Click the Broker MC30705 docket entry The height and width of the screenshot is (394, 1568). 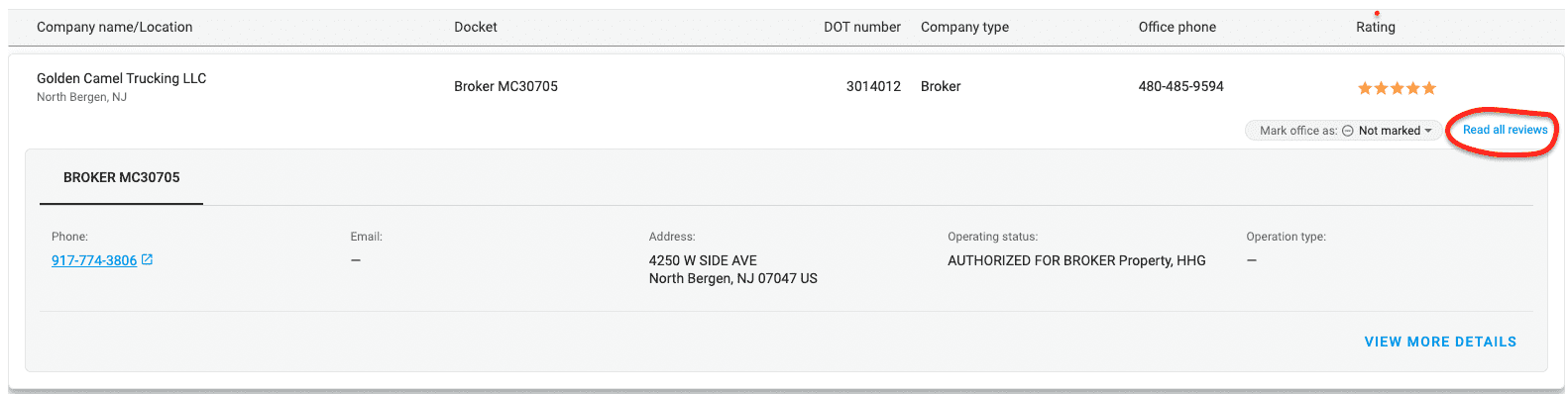pyautogui.click(x=505, y=86)
